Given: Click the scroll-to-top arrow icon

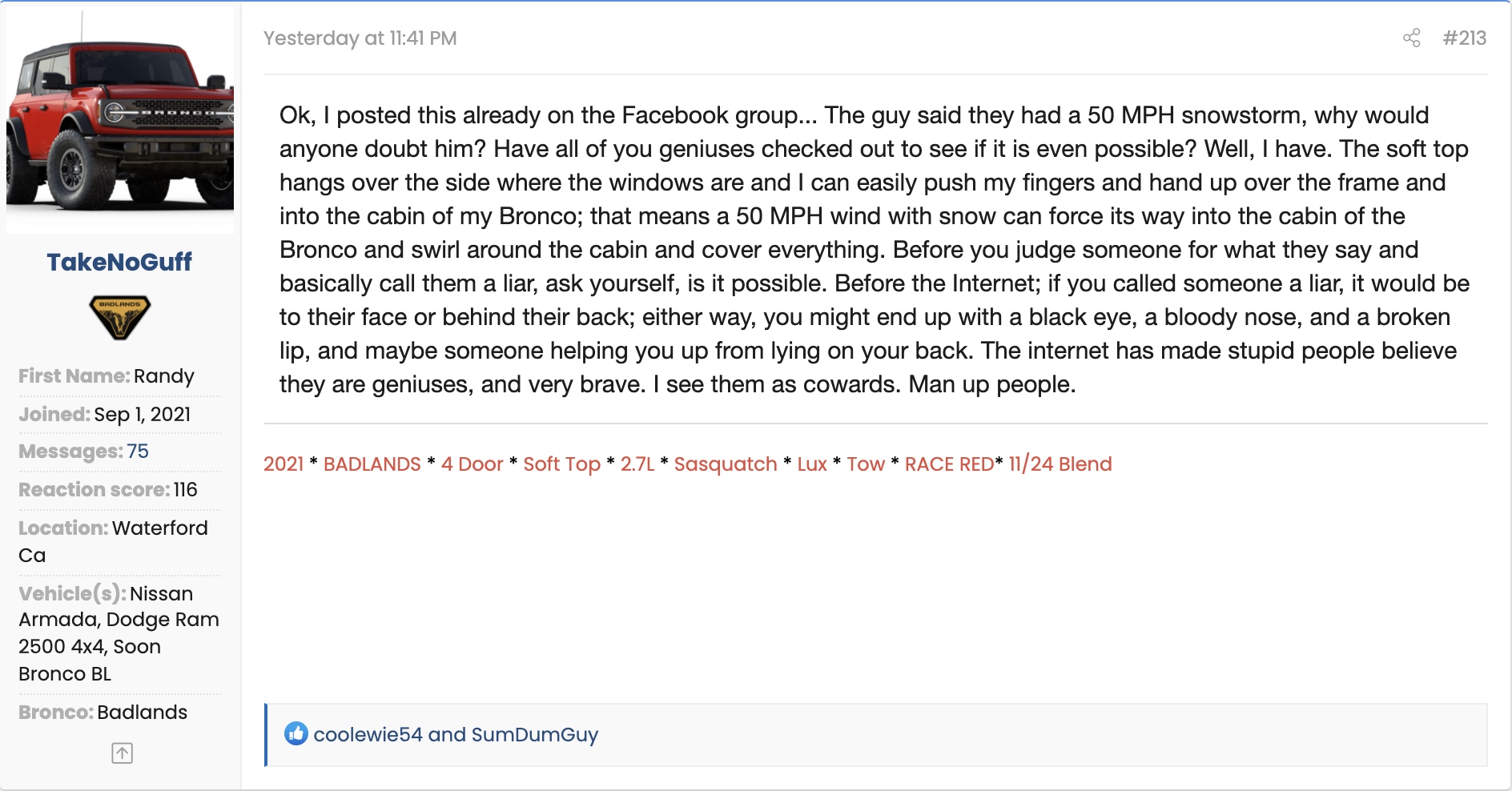Looking at the screenshot, I should click(122, 753).
